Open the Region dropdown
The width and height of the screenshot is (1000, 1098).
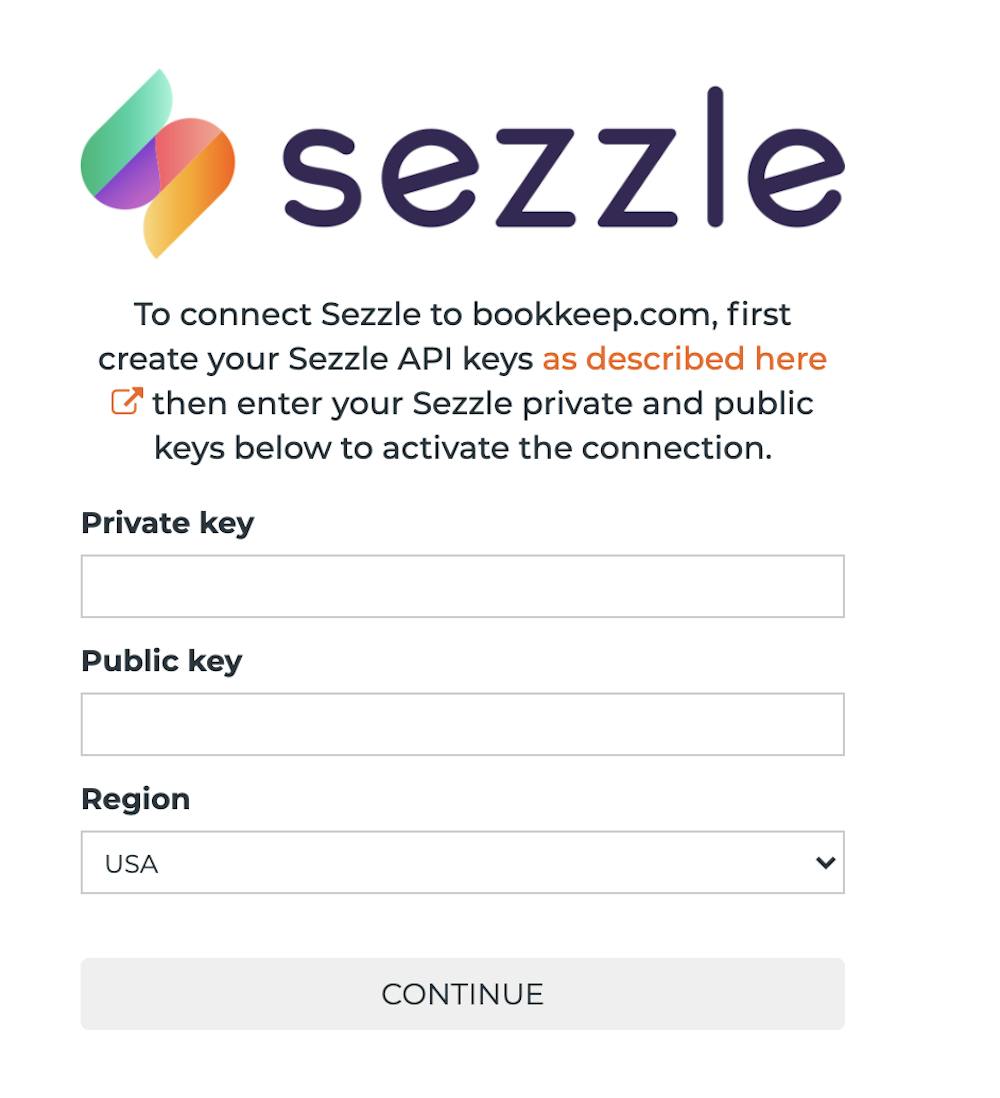tap(462, 862)
